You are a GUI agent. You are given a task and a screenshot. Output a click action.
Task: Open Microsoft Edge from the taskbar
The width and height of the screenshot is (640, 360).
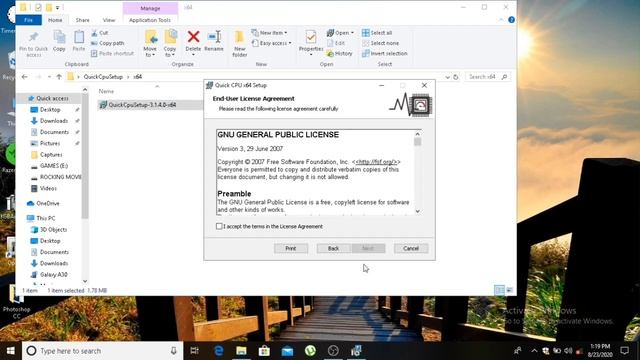click(x=219, y=351)
